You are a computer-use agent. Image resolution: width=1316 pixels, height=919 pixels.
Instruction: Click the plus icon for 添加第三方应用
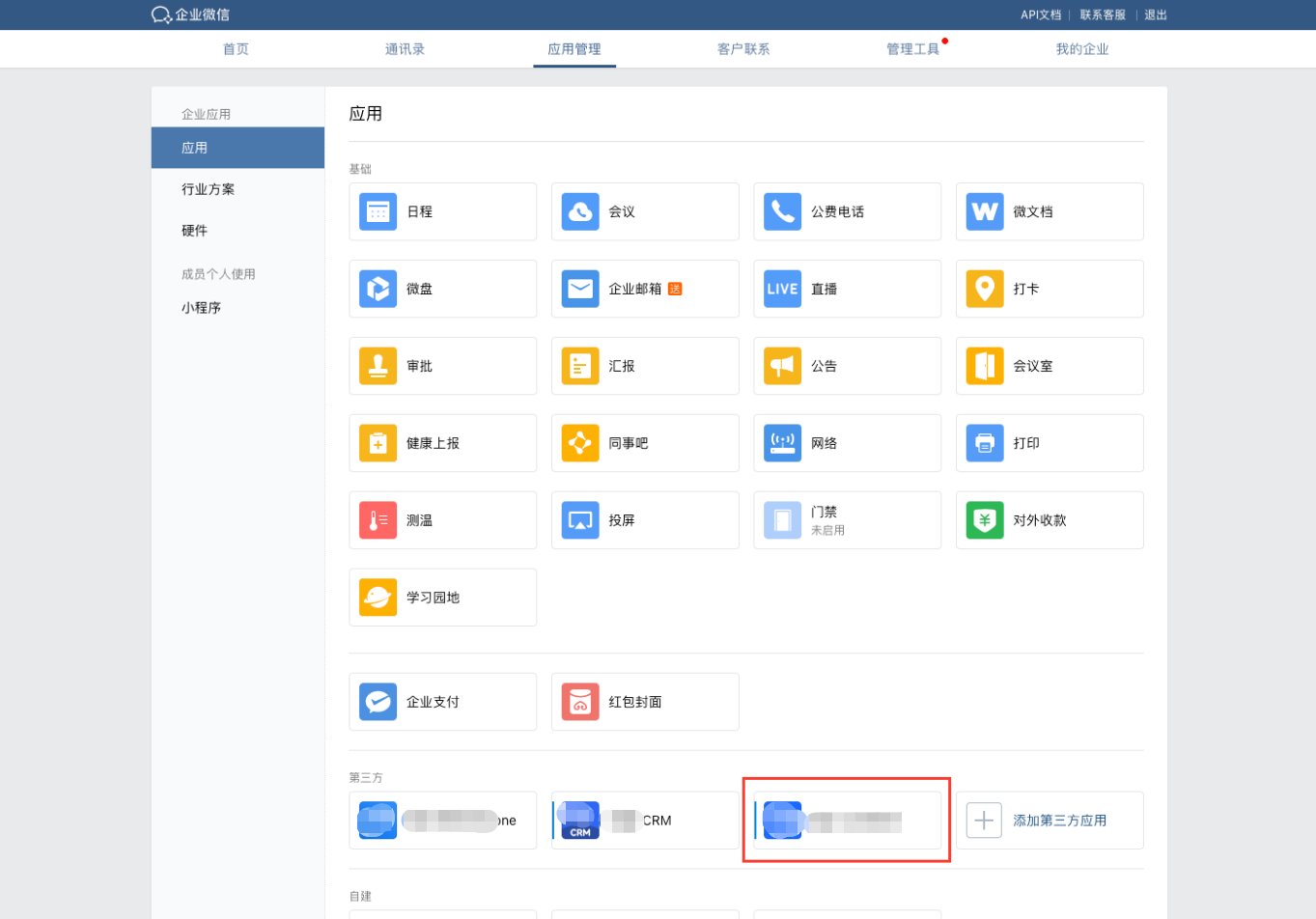984,821
